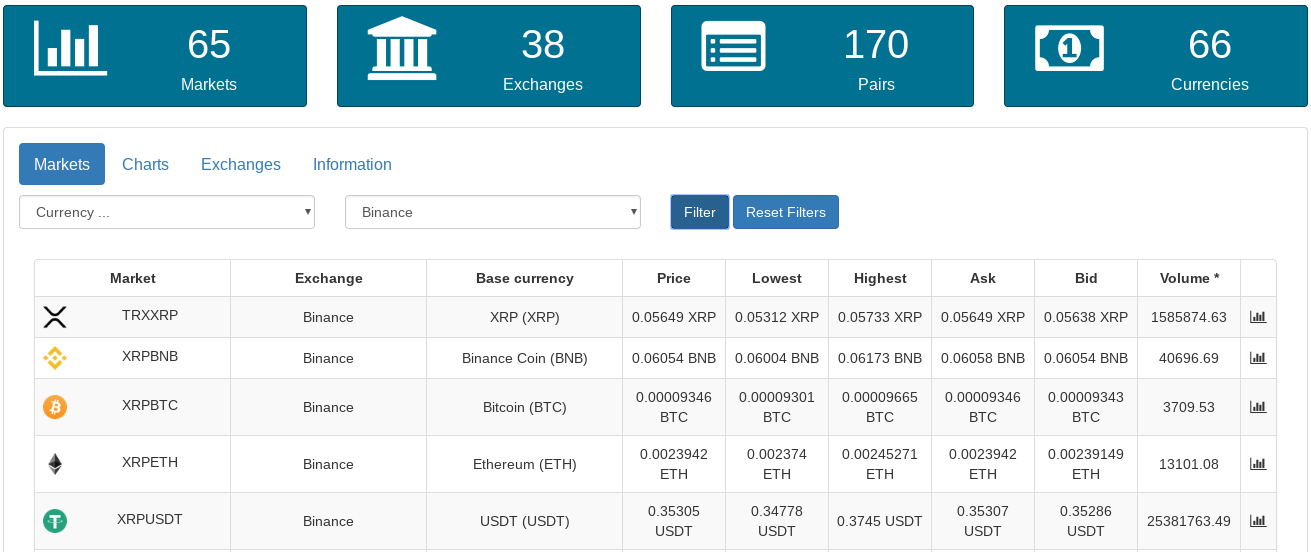
Task: Click the Bitcoin logo in XRPBTC row
Action: click(54, 407)
